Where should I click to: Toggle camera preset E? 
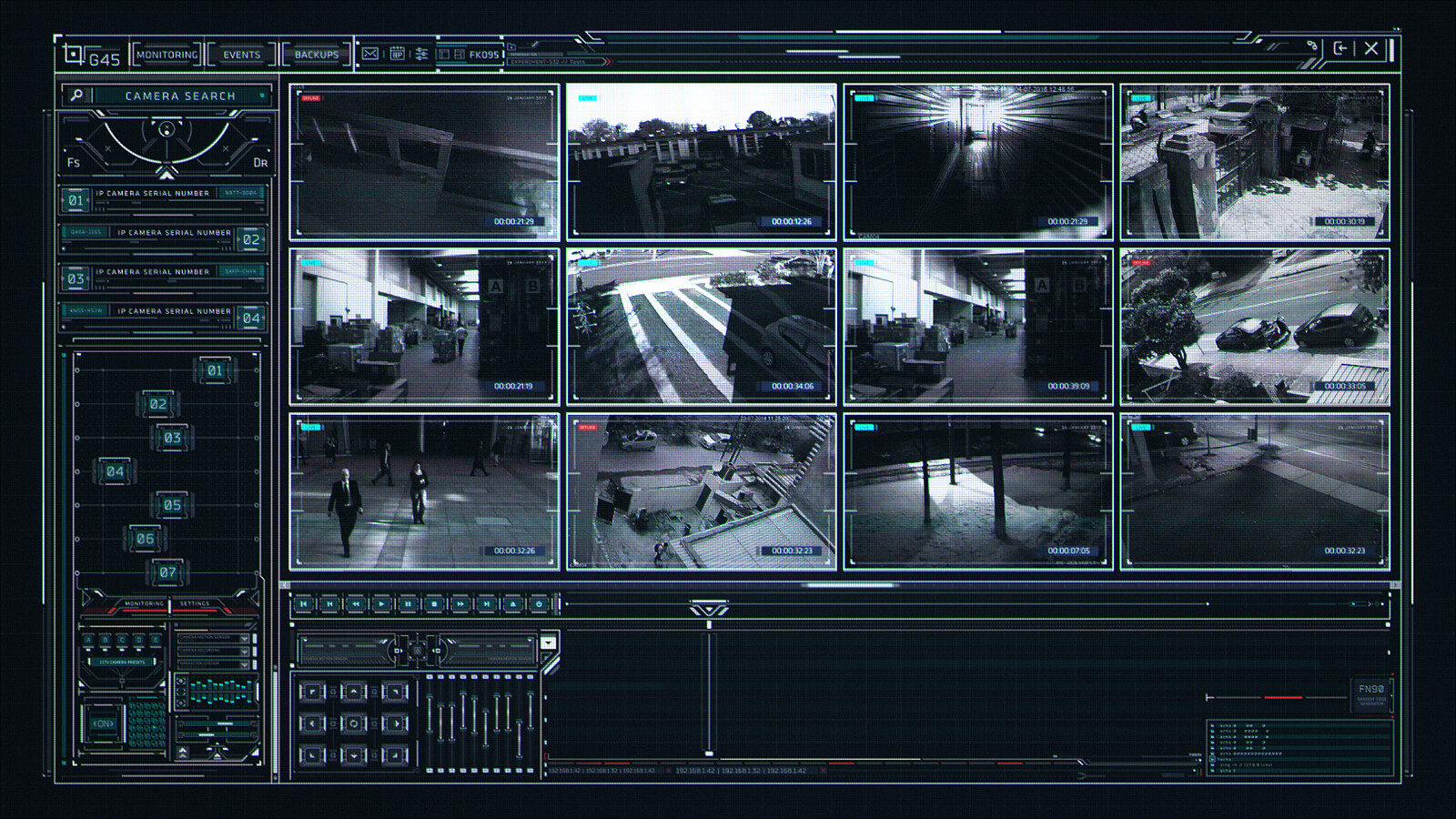pyautogui.click(x=155, y=639)
